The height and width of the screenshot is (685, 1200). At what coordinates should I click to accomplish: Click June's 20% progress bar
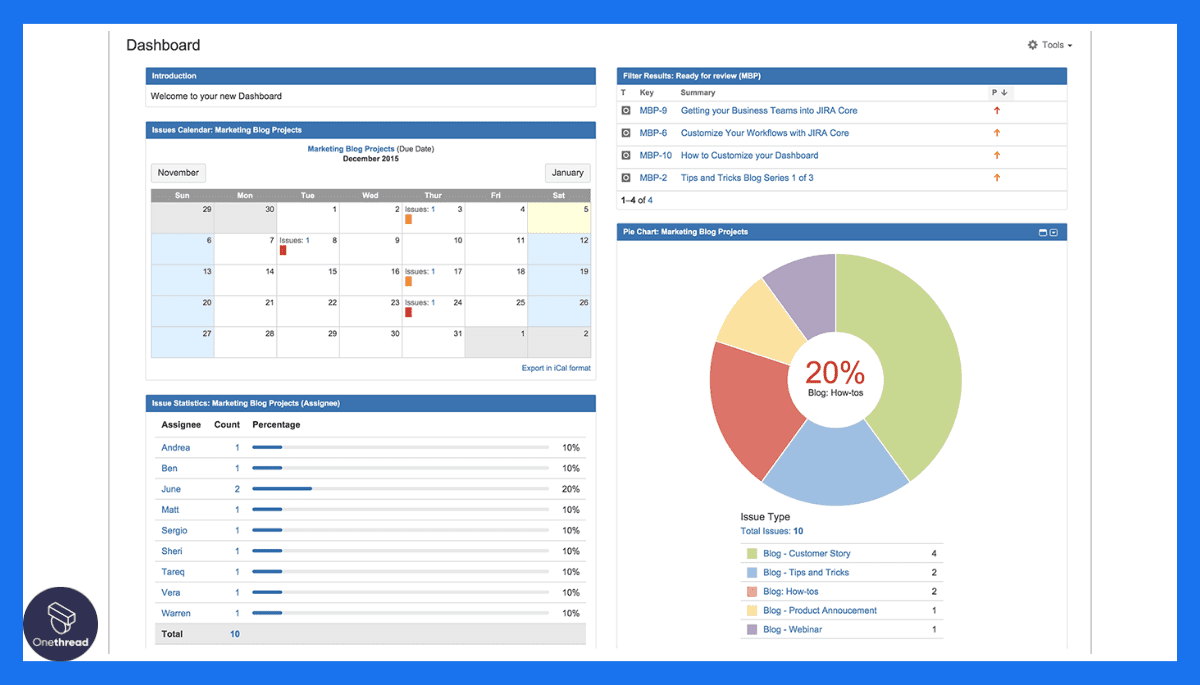click(281, 488)
